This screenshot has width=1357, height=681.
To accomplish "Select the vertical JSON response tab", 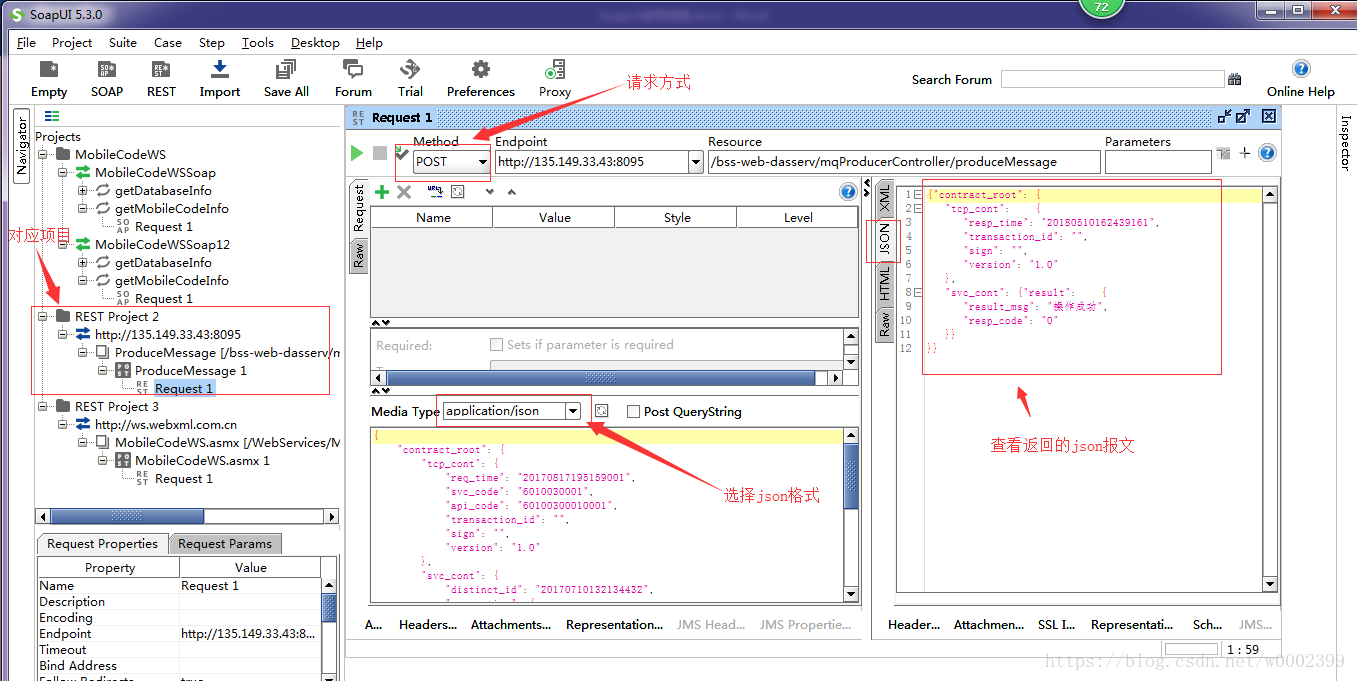I will 884,238.
